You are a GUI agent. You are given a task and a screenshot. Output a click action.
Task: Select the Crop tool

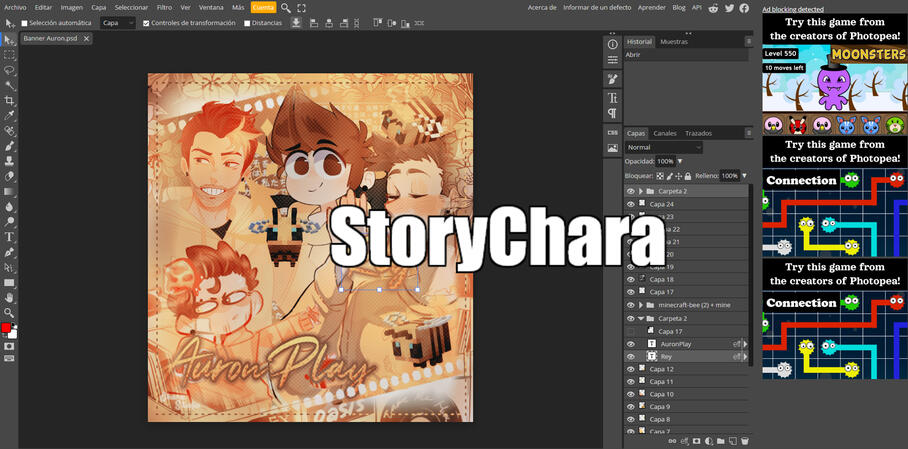(x=10, y=101)
